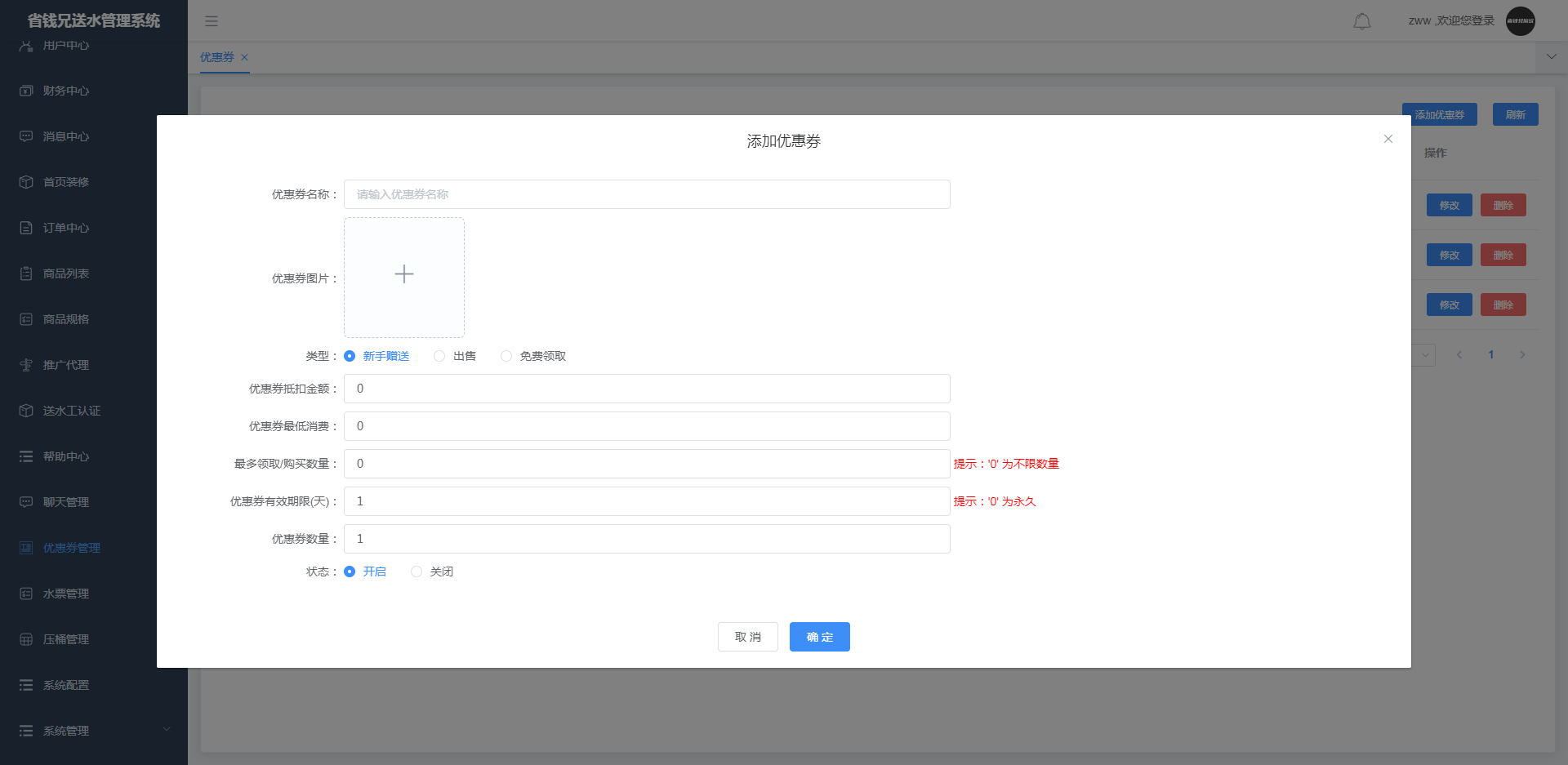Image resolution: width=1568 pixels, height=765 pixels.
Task: Click the 送水工认证 sidebar icon
Action: [26, 411]
